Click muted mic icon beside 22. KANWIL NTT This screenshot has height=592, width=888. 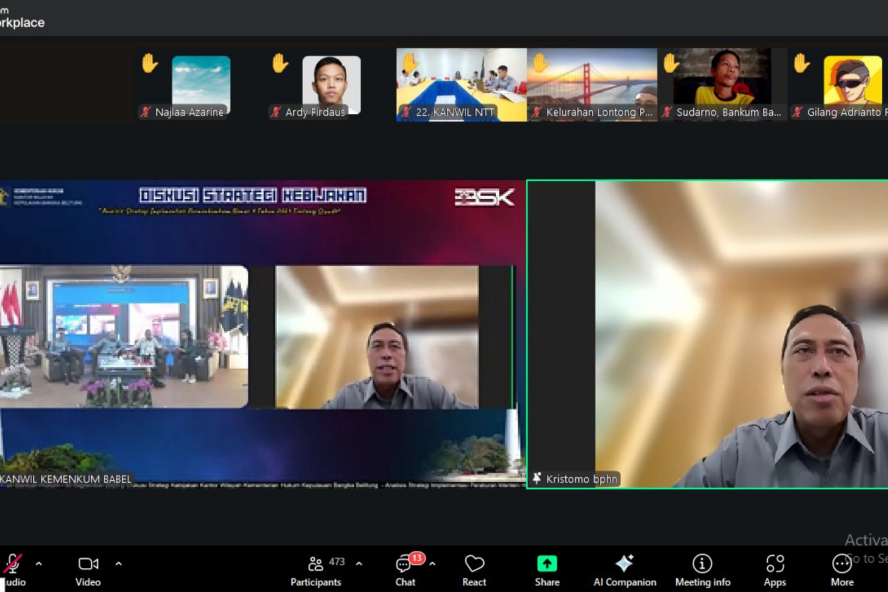click(x=405, y=112)
